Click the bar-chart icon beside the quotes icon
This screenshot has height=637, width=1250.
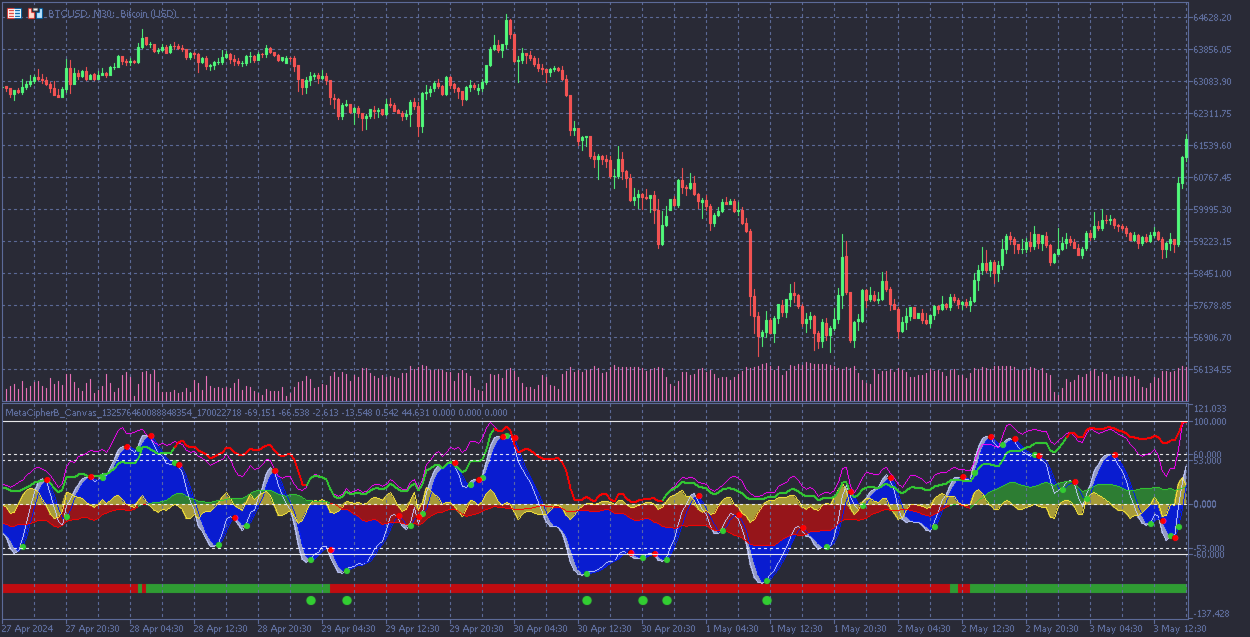(x=36, y=13)
